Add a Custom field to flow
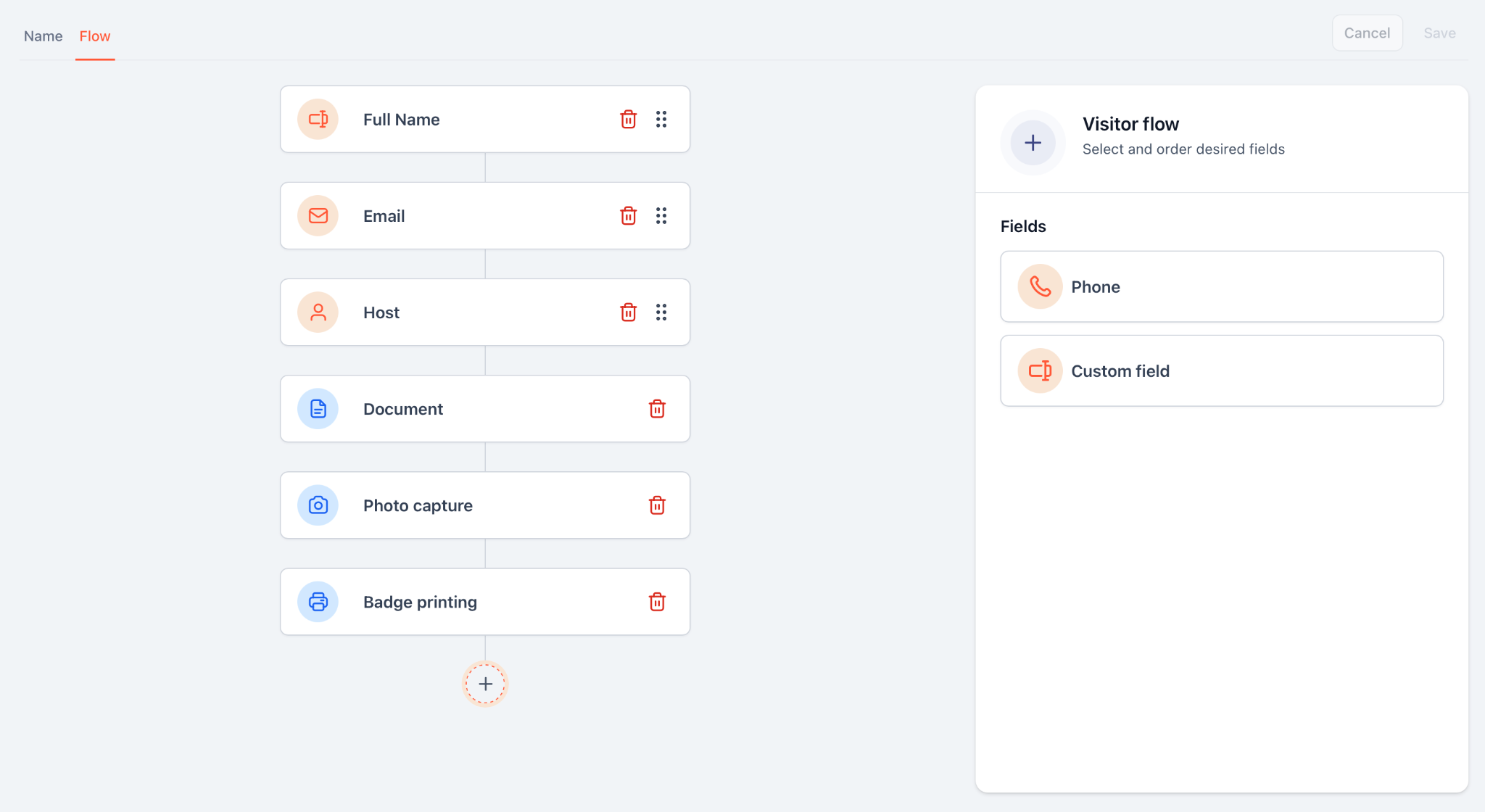Image resolution: width=1485 pixels, height=812 pixels. point(1221,371)
